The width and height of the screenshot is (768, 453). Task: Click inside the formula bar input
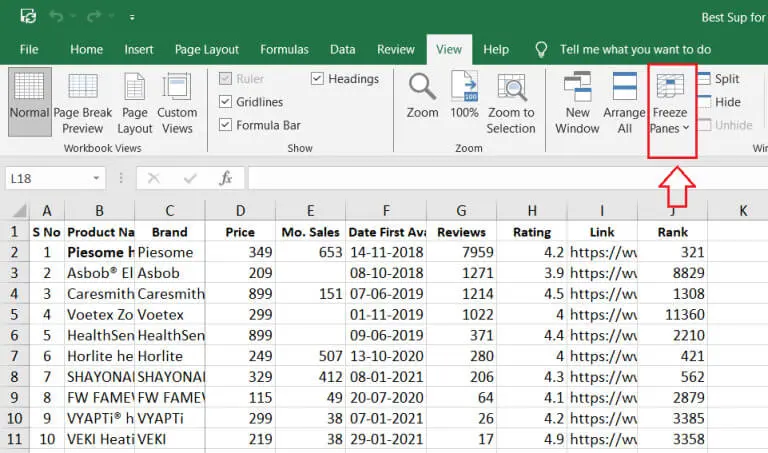pos(500,178)
